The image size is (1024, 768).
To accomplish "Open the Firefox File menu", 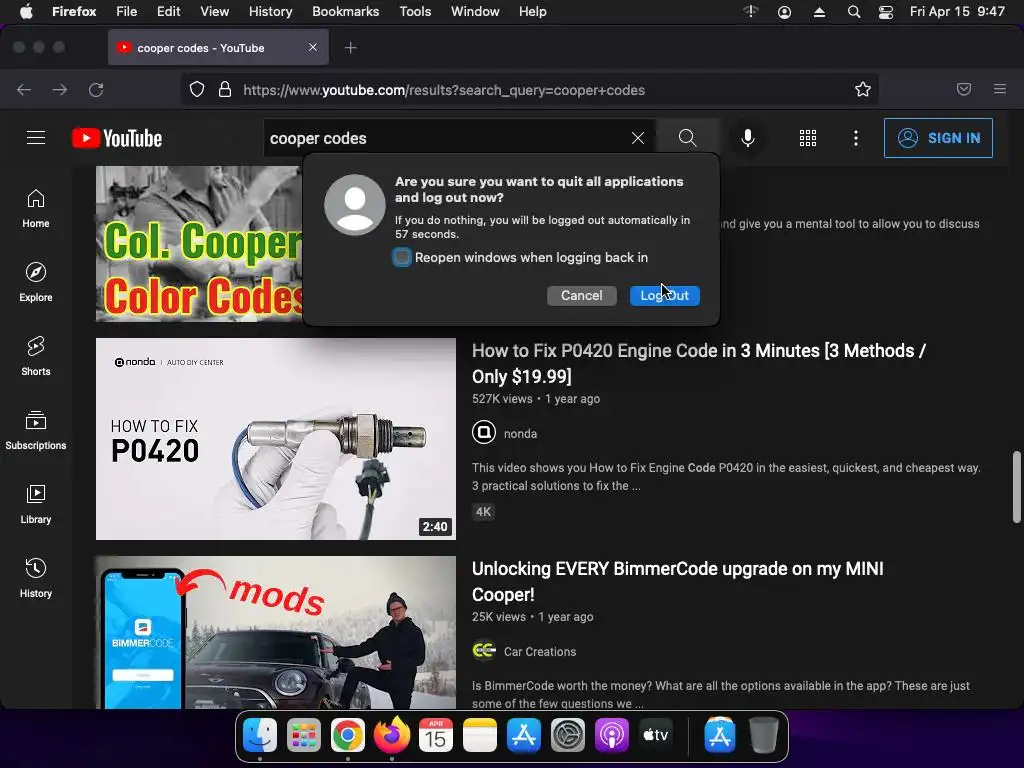I will click(127, 12).
